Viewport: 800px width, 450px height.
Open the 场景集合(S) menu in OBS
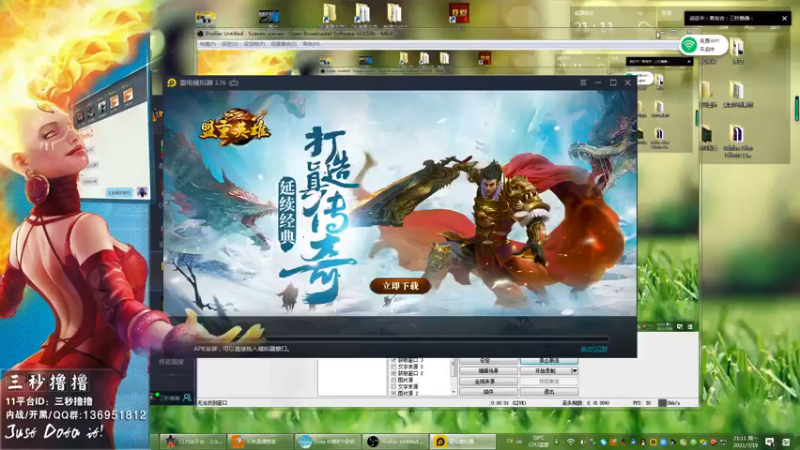[x=284, y=44]
